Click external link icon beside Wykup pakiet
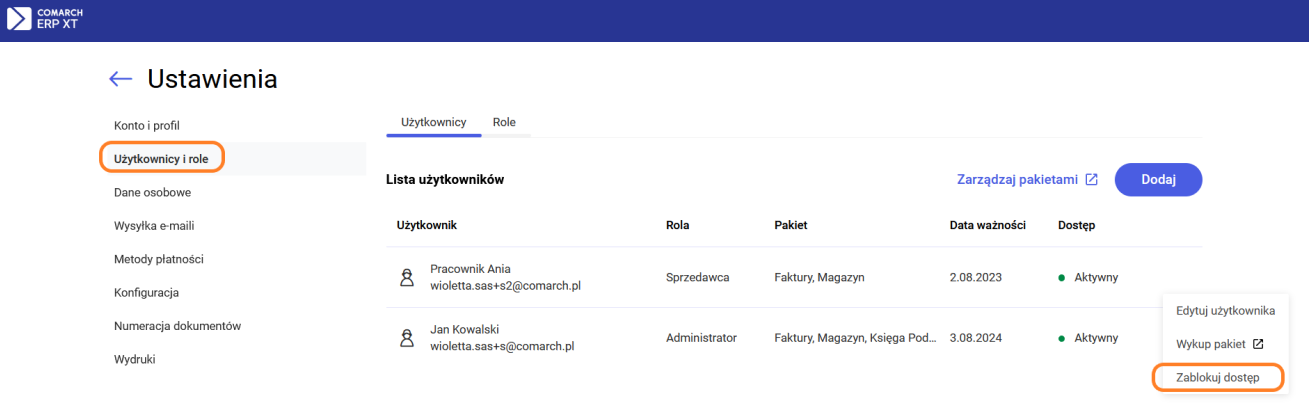Image resolution: width=1309 pixels, height=409 pixels. 1258,344
